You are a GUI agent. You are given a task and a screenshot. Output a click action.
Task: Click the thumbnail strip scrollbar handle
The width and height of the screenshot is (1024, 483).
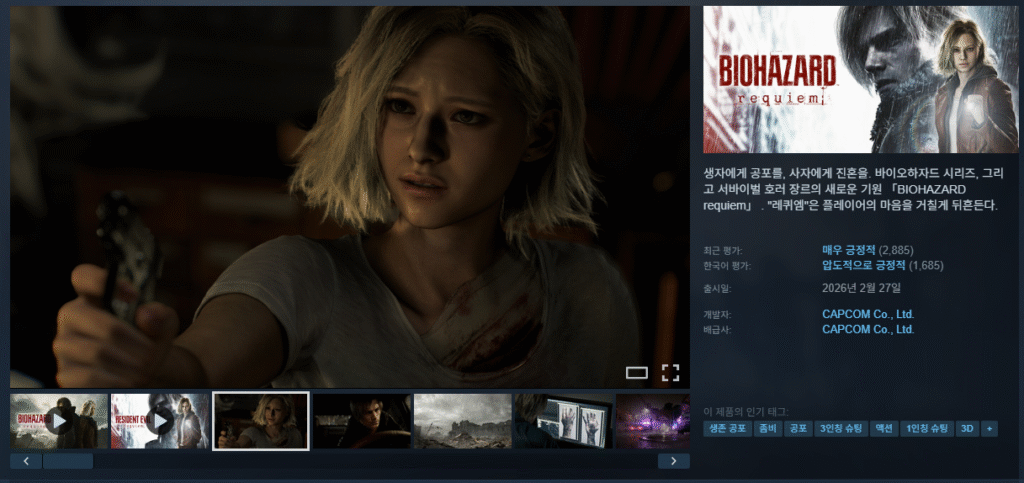click(68, 461)
